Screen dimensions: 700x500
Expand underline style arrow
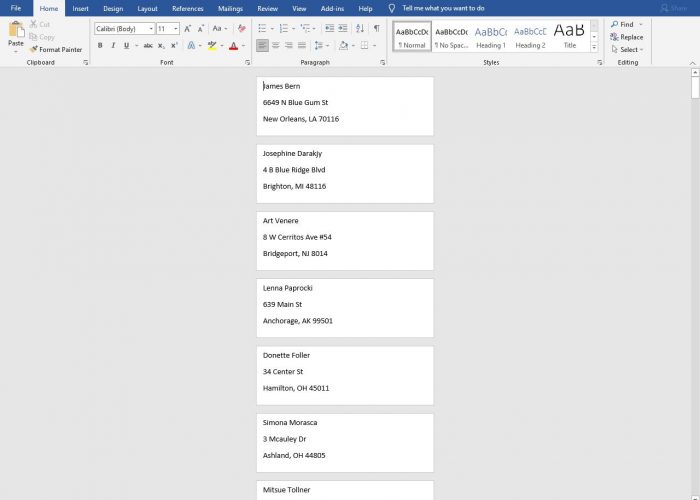136,46
